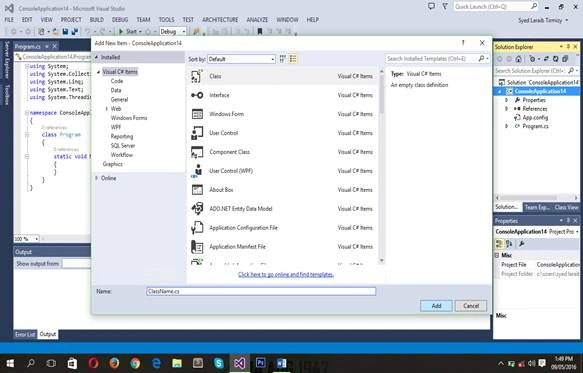Click the Add button
The height and width of the screenshot is (373, 583).
coord(437,306)
